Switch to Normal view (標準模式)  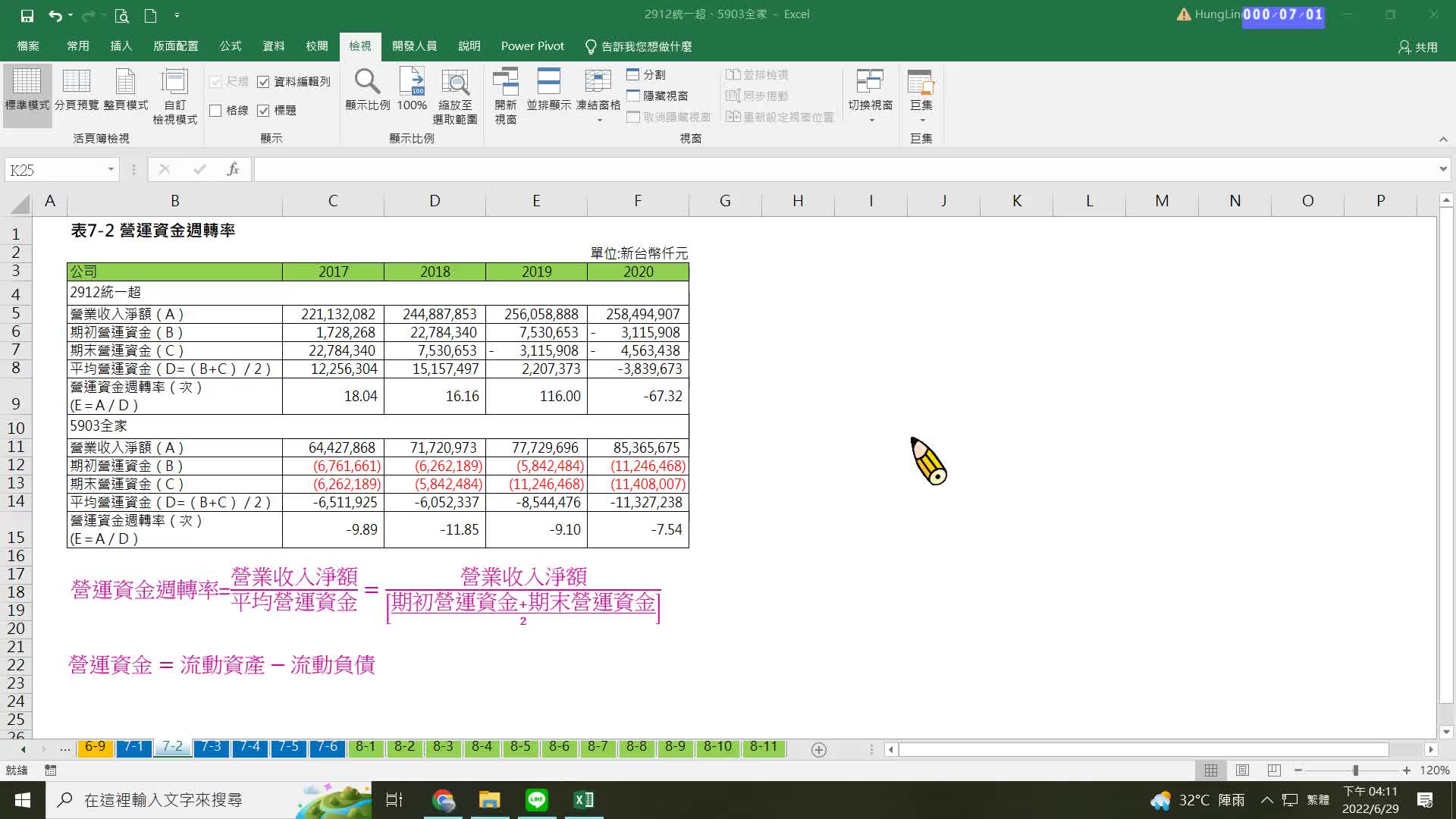27,96
